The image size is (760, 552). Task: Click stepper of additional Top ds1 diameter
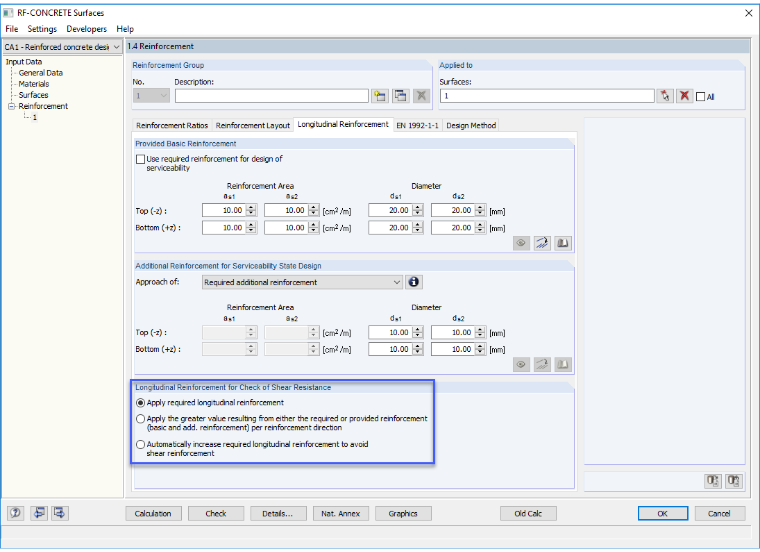click(x=418, y=332)
